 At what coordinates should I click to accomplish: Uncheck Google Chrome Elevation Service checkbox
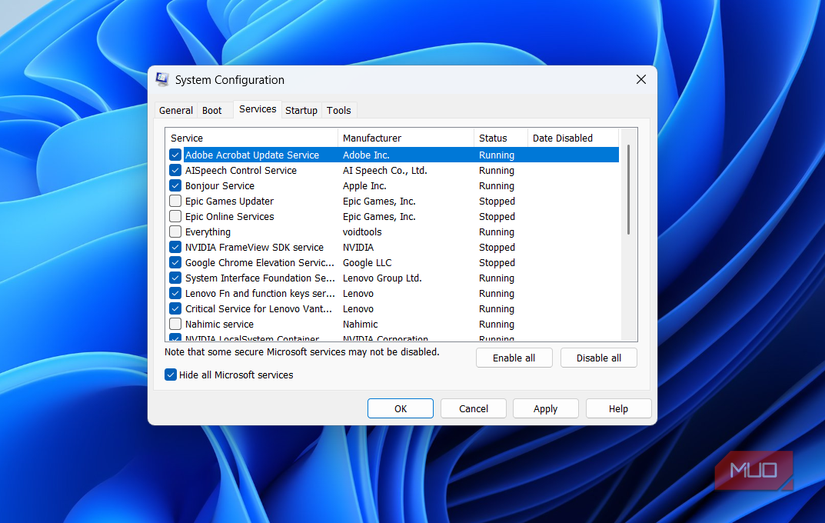[175, 262]
